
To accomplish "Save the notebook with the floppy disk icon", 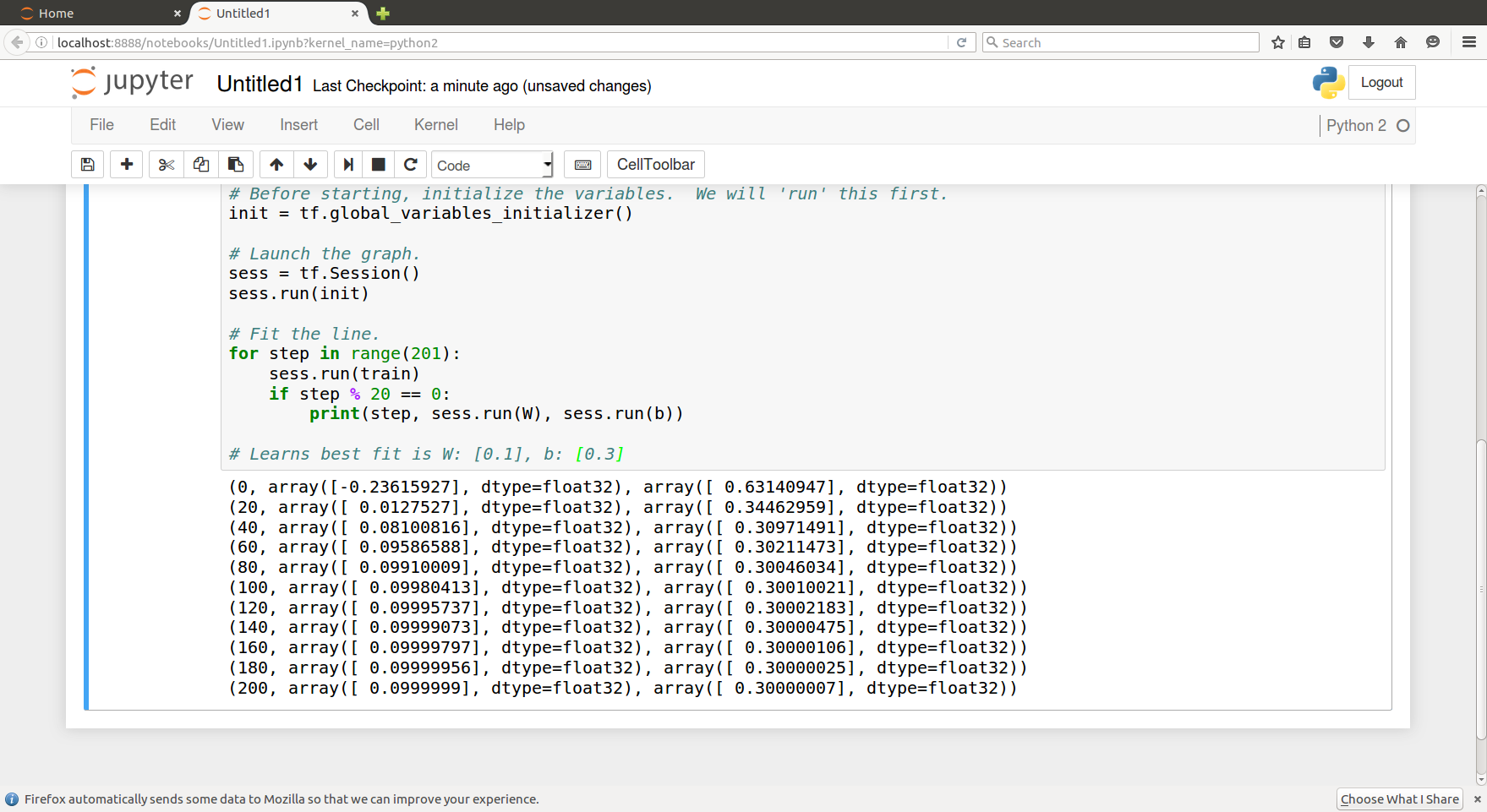I will (x=87, y=164).
